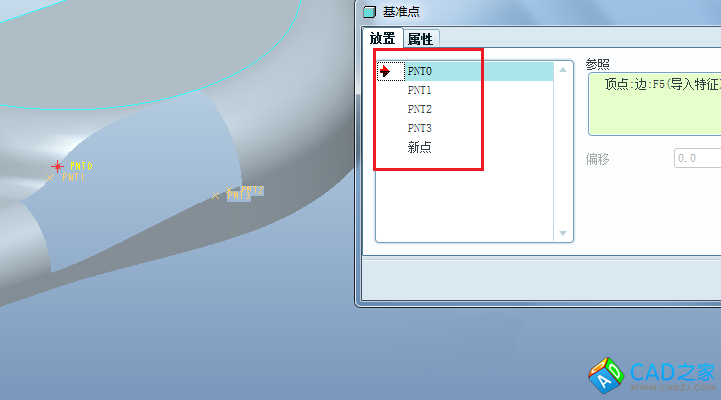Screen dimensions: 721x400
Task: Click the red PNT0 point marker in model
Action: tap(57, 166)
